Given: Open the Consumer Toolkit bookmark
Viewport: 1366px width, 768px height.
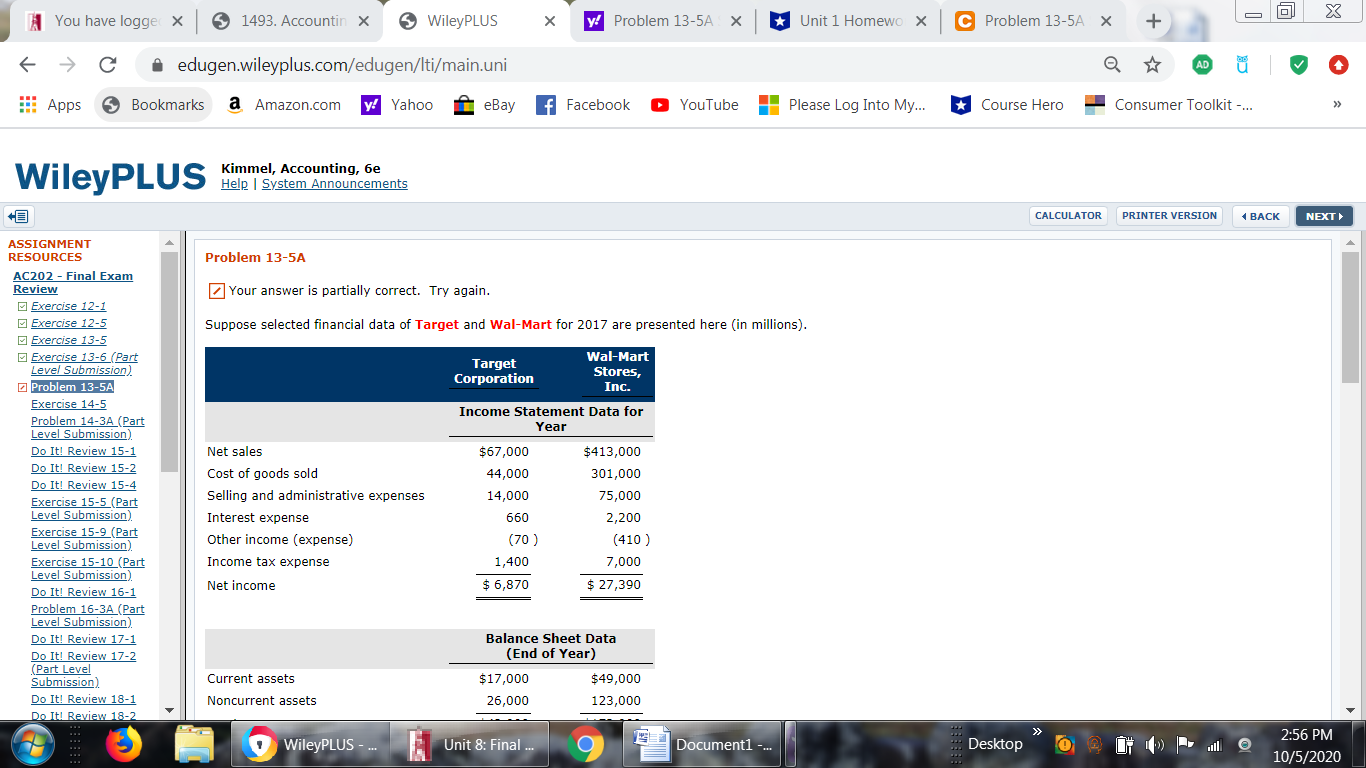Looking at the screenshot, I should pos(1169,105).
